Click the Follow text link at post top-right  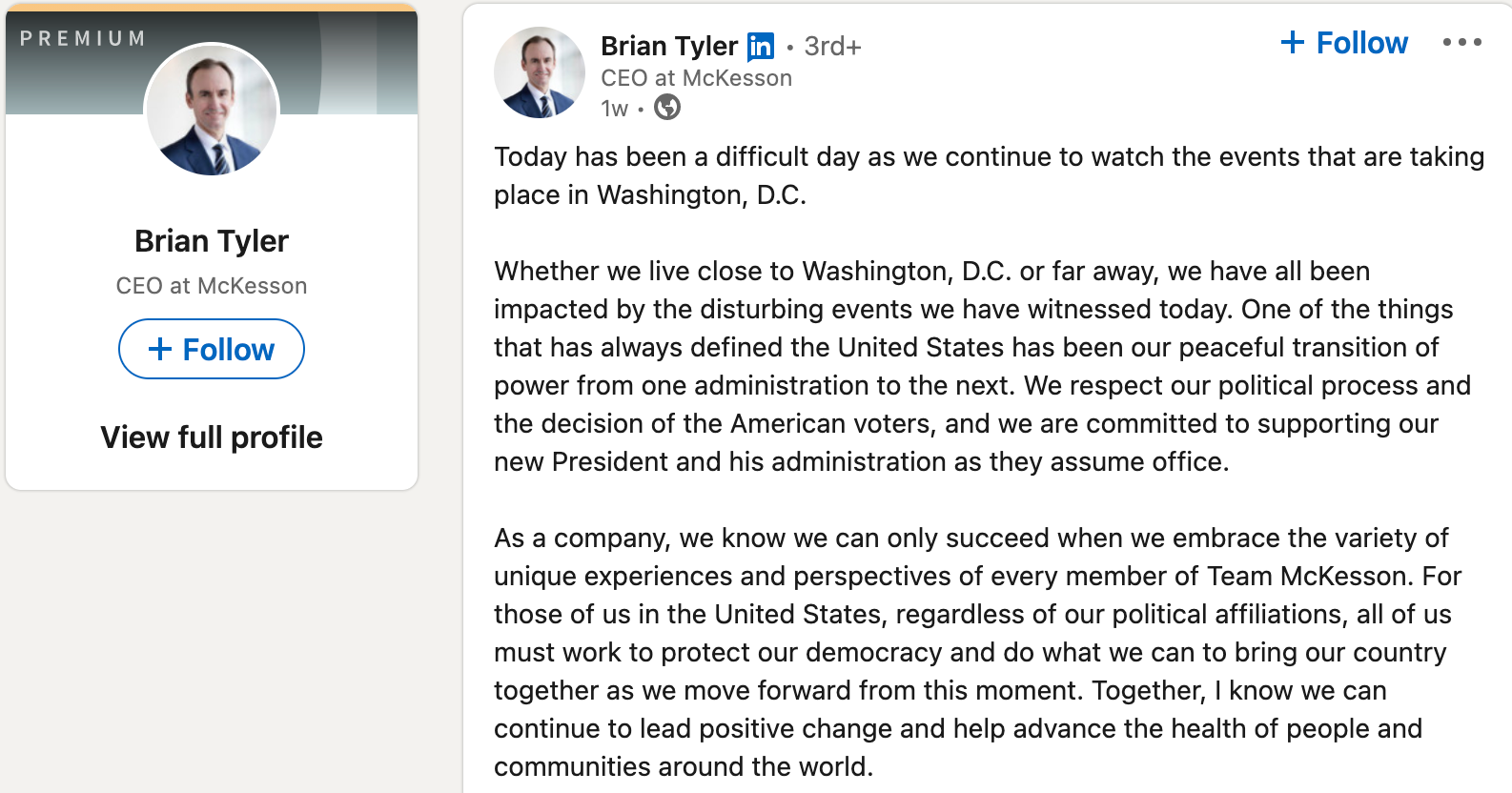(1361, 43)
